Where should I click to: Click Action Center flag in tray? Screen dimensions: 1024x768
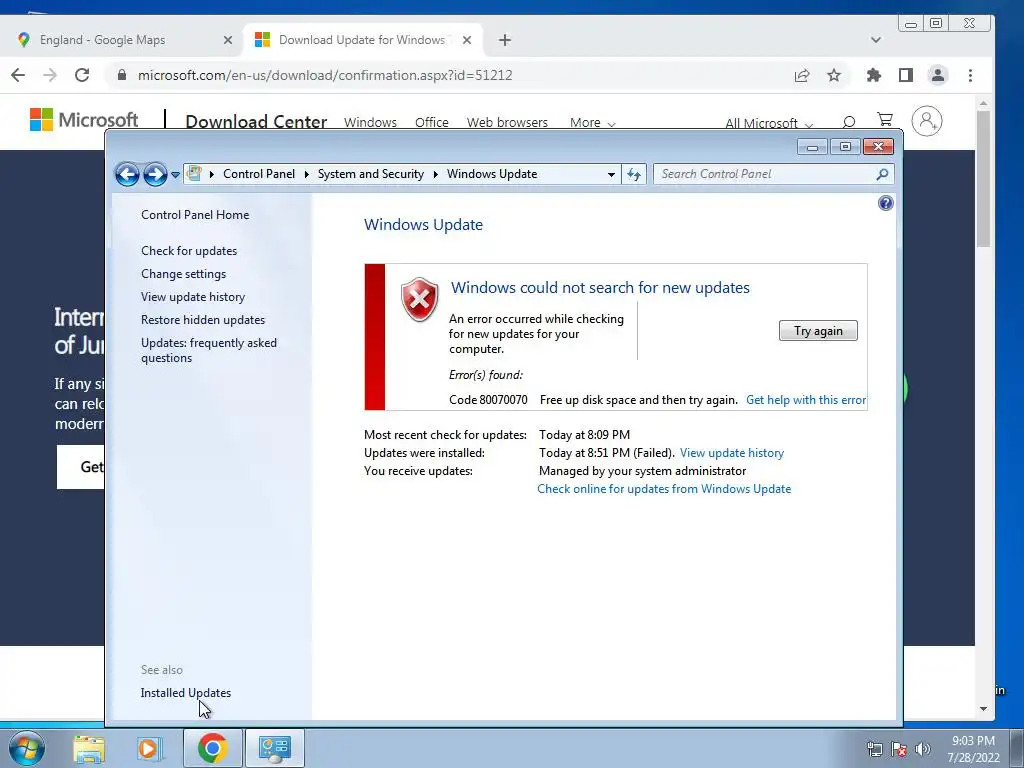click(899, 749)
